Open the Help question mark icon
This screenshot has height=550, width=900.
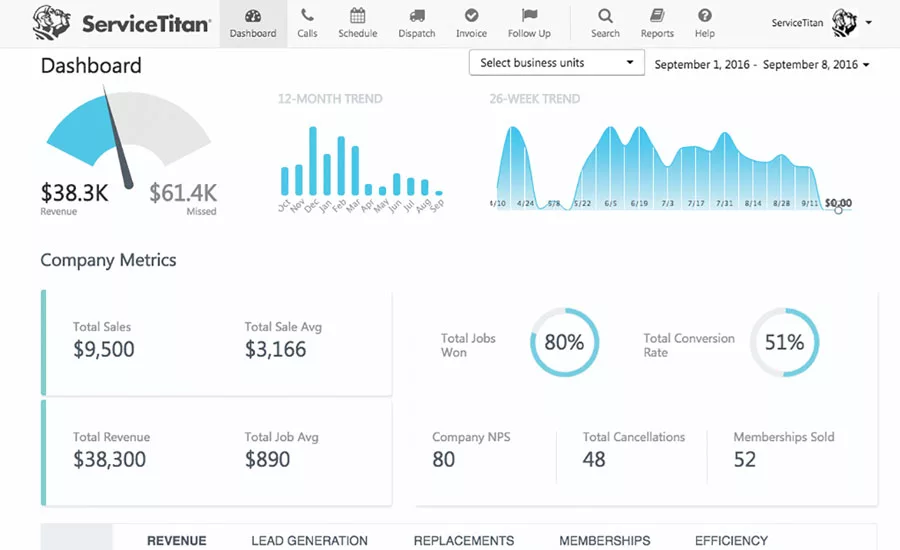(705, 15)
